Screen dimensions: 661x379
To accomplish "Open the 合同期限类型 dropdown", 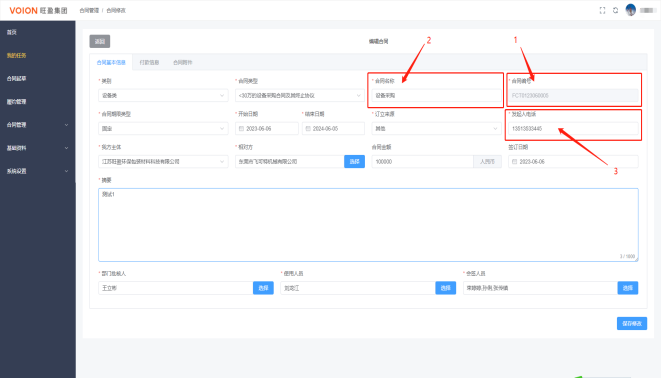I will click(163, 129).
